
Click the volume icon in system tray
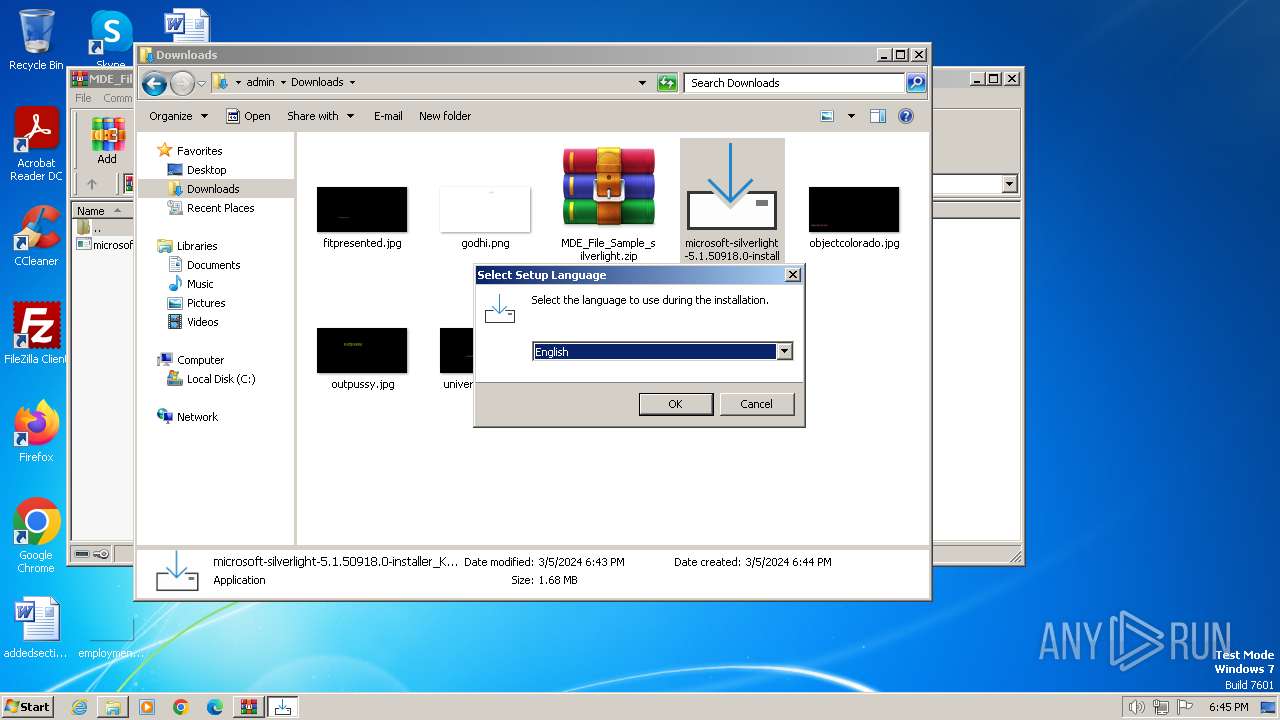[1136, 707]
